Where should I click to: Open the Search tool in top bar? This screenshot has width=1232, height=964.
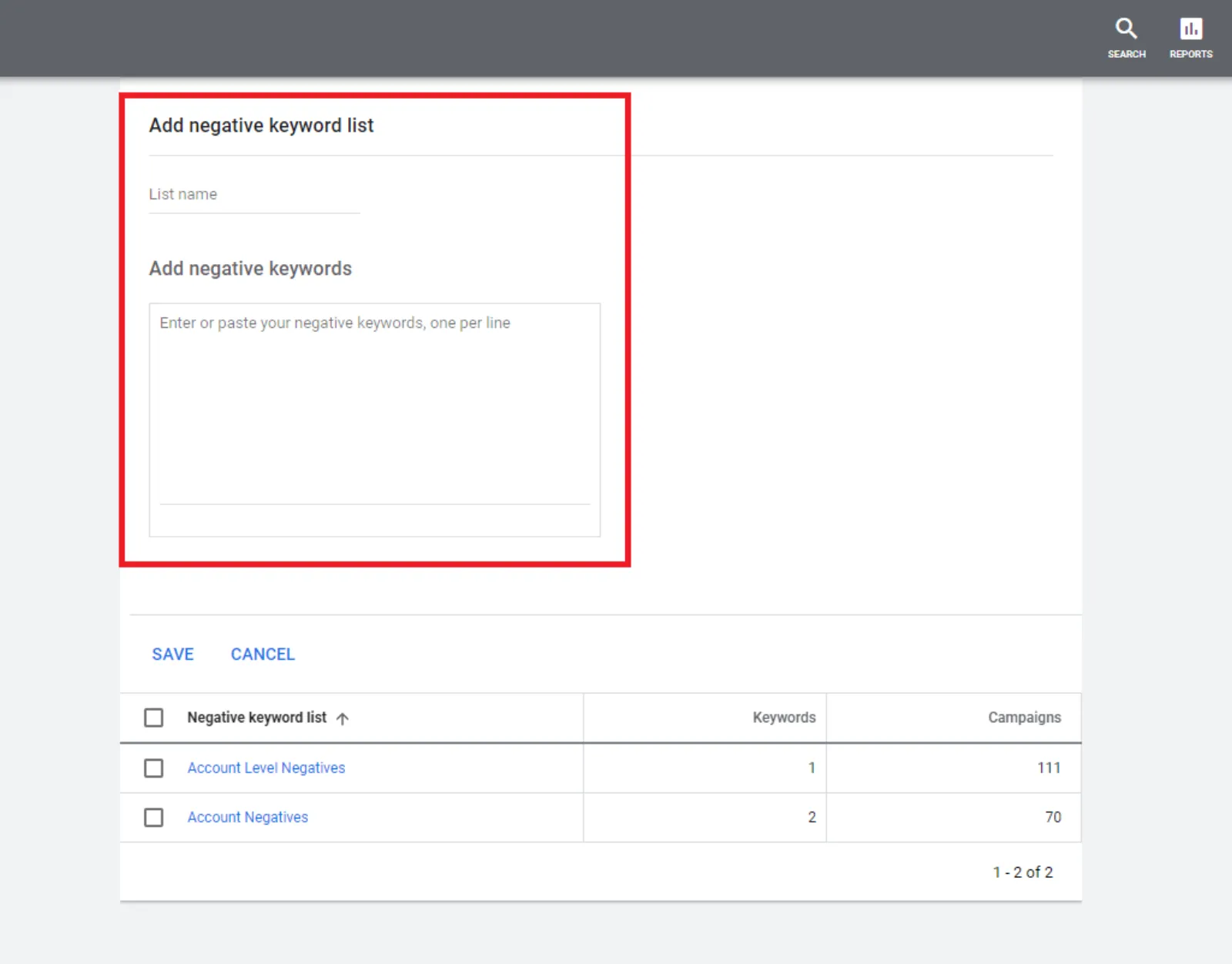(x=1127, y=38)
